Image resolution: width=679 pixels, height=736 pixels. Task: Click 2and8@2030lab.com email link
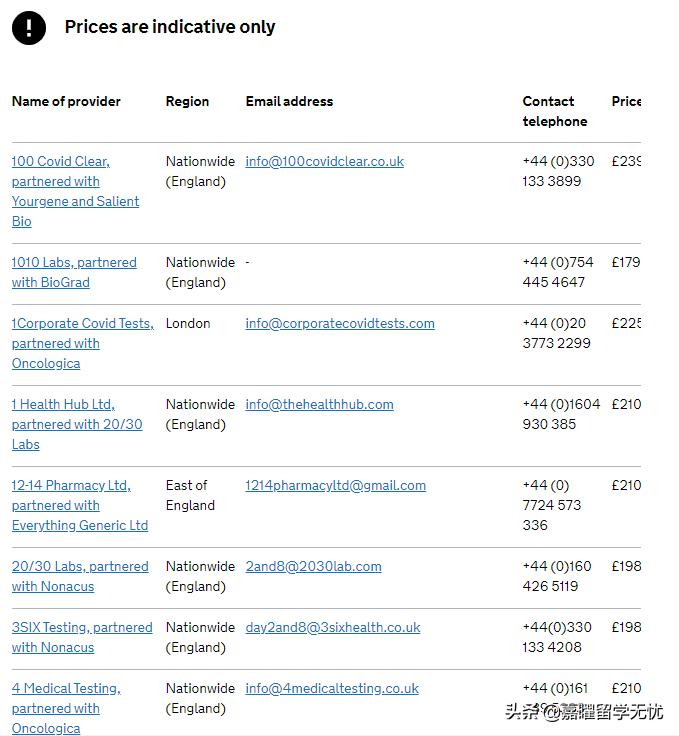313,566
